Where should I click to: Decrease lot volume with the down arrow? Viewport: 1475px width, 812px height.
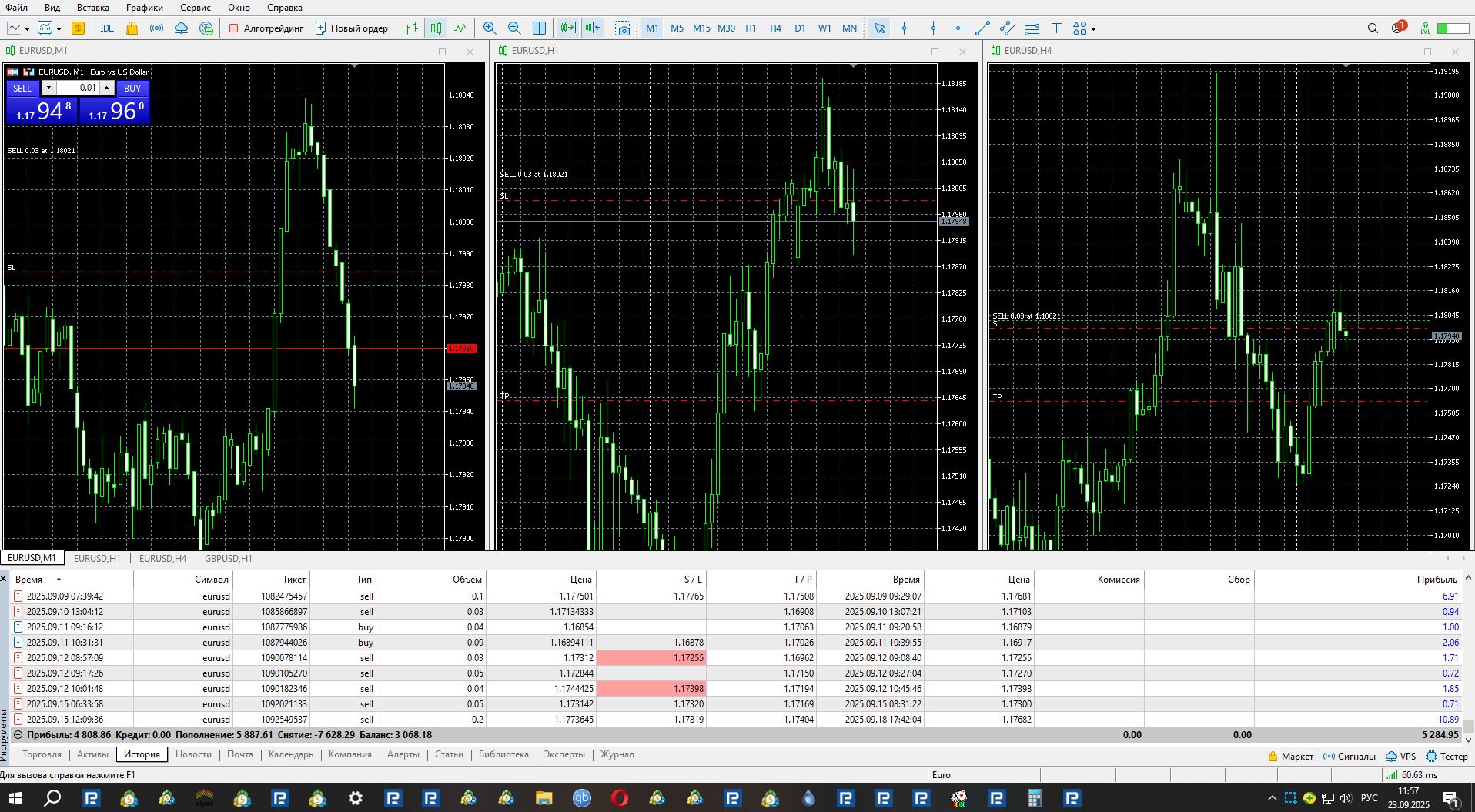tap(48, 88)
